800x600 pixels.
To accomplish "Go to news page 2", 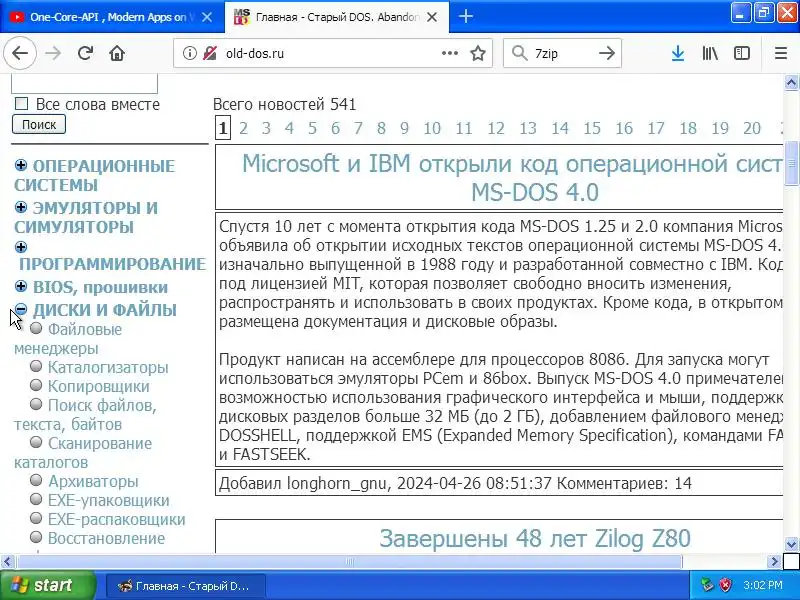I will 243,128.
